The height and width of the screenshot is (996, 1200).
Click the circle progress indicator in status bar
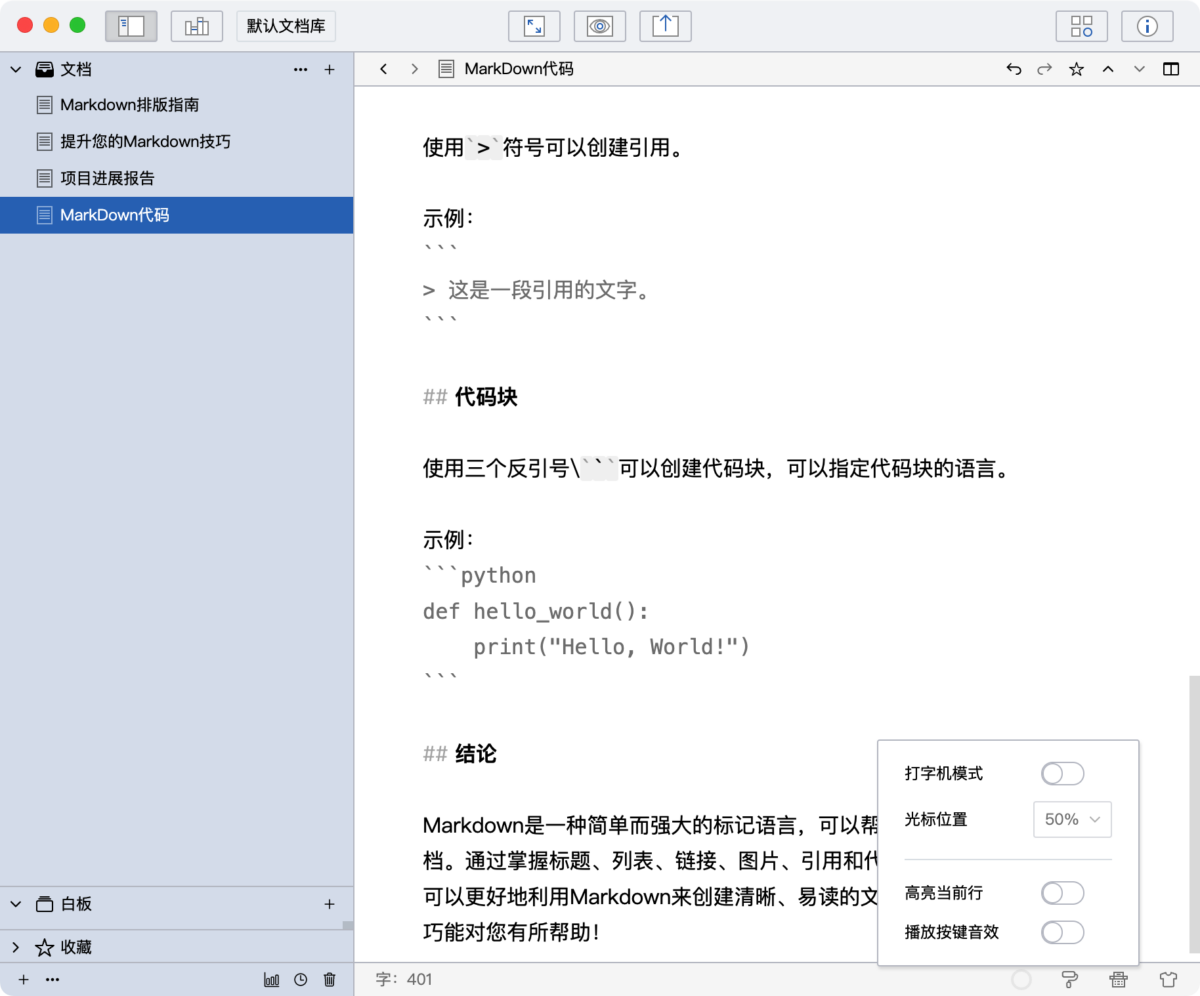click(x=1021, y=980)
